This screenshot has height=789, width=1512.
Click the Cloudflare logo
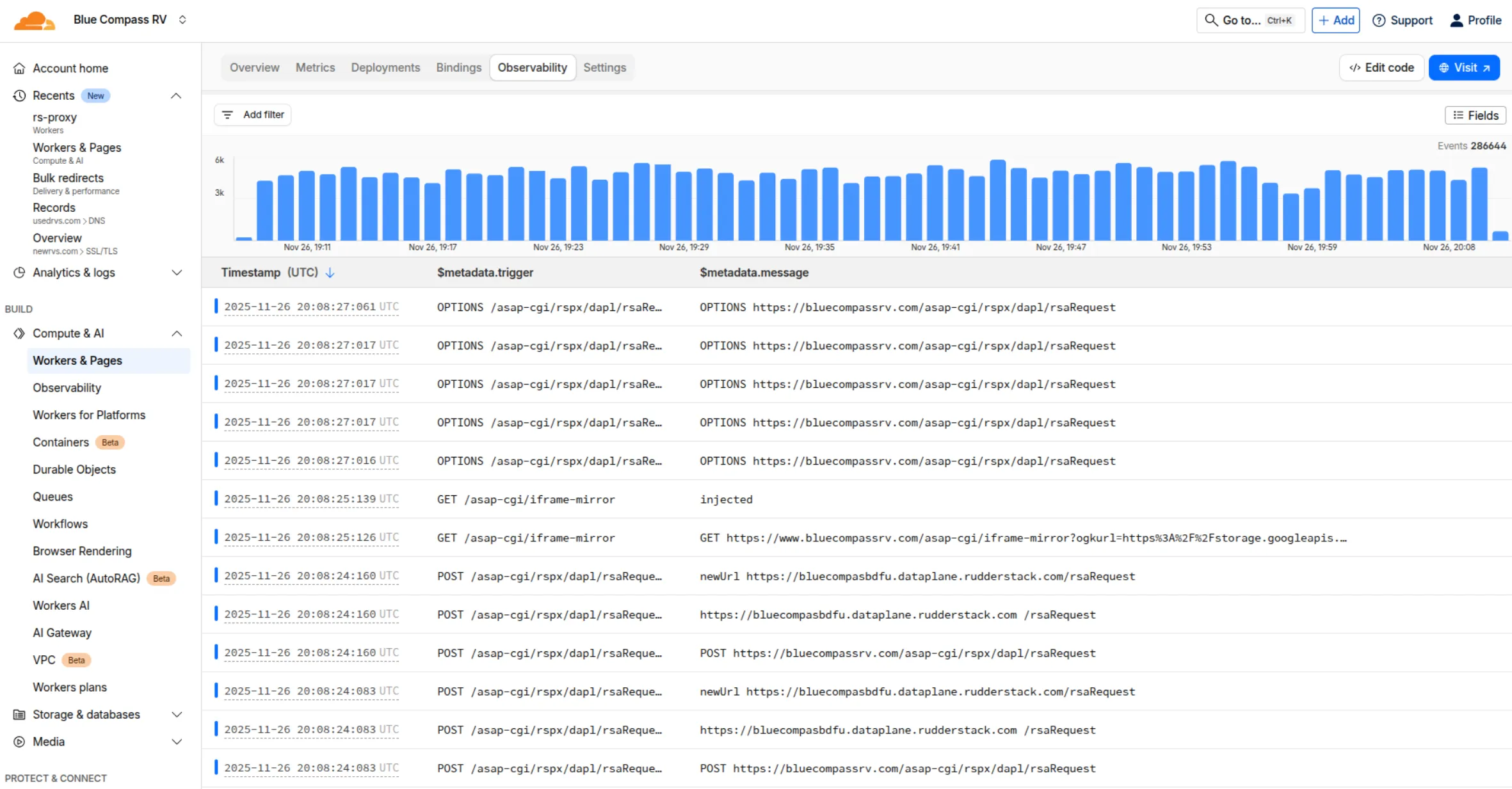(x=35, y=20)
